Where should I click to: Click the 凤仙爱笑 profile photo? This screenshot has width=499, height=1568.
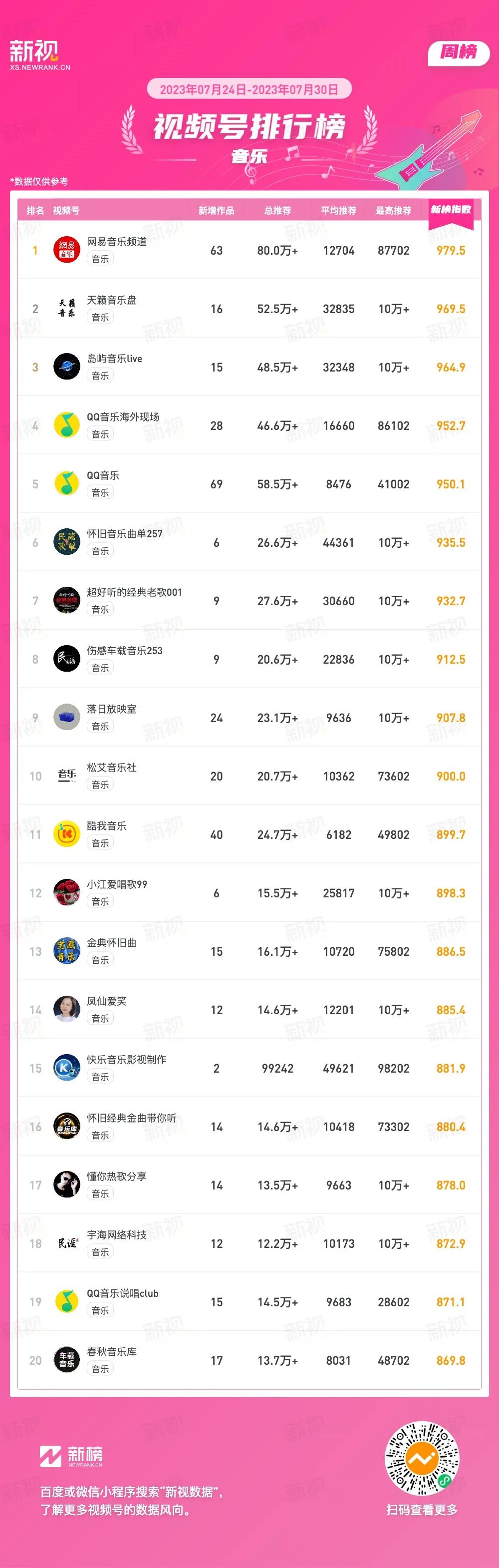[67, 1010]
